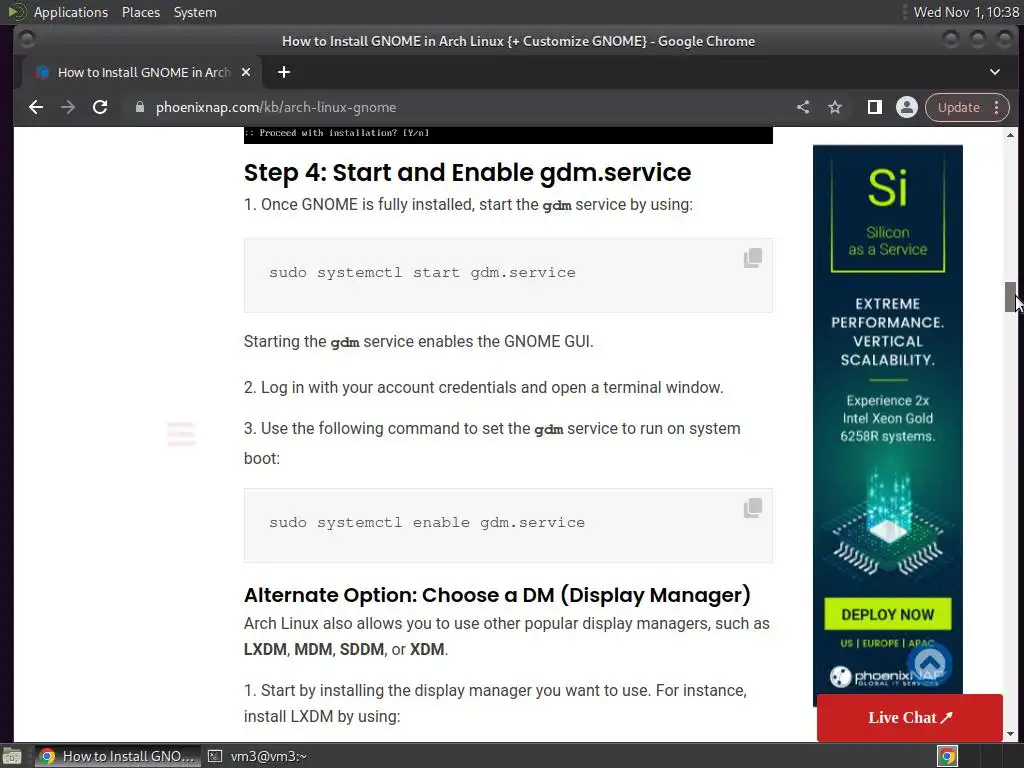This screenshot has width=1024, height=768.
Task: Click the phoenixNAP logo in the ad
Action: pos(887,677)
